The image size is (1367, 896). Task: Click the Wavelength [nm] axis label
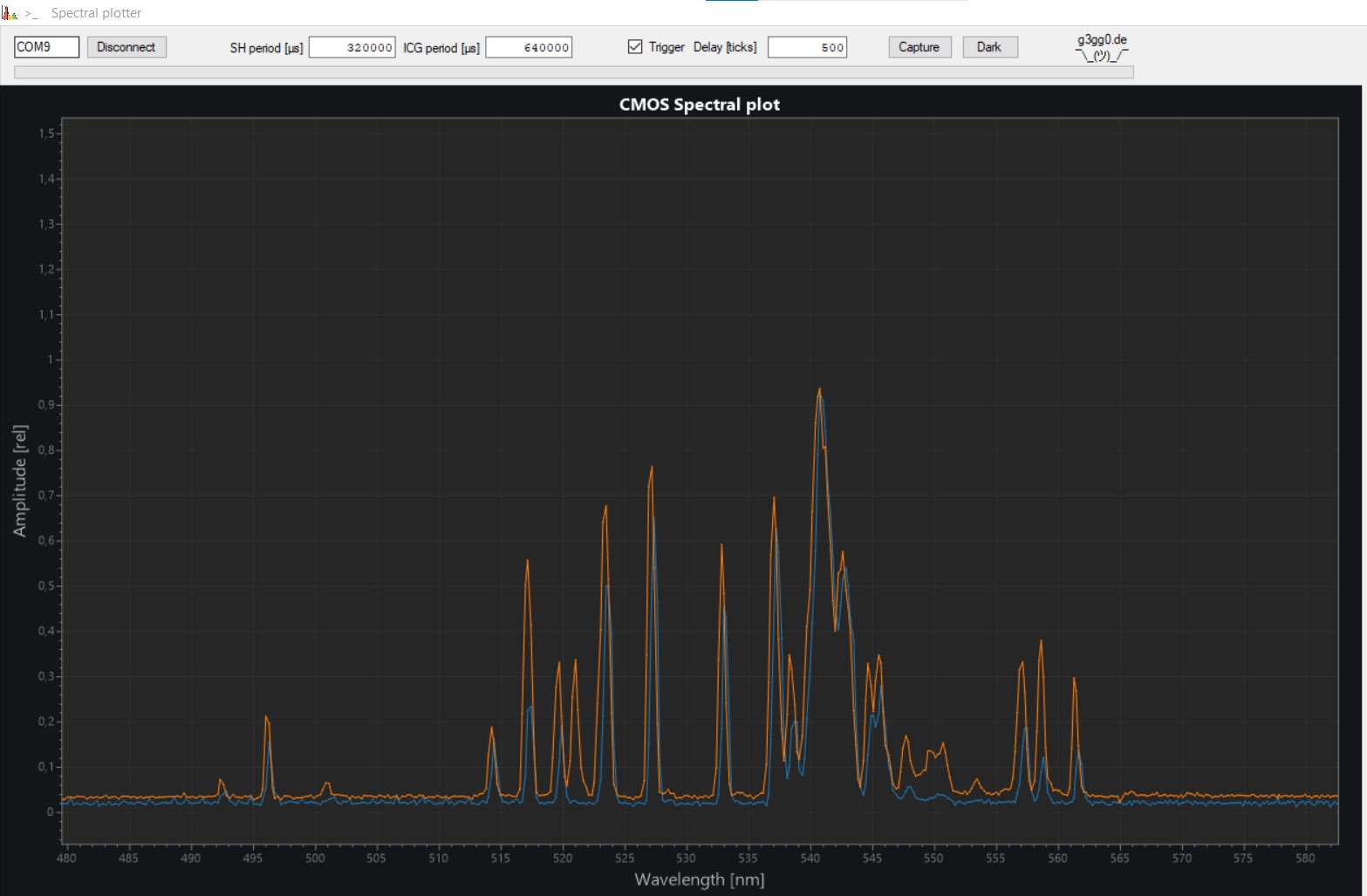click(699, 879)
